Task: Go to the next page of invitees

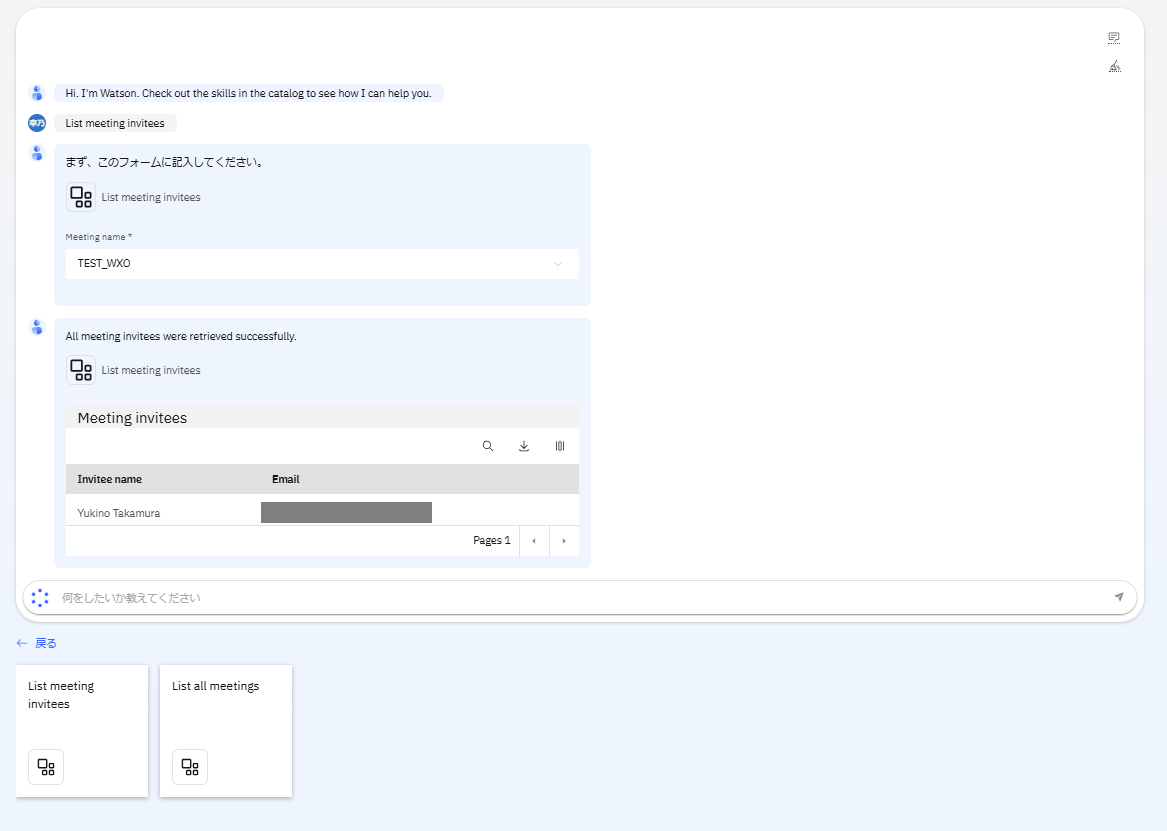Action: pyautogui.click(x=564, y=541)
